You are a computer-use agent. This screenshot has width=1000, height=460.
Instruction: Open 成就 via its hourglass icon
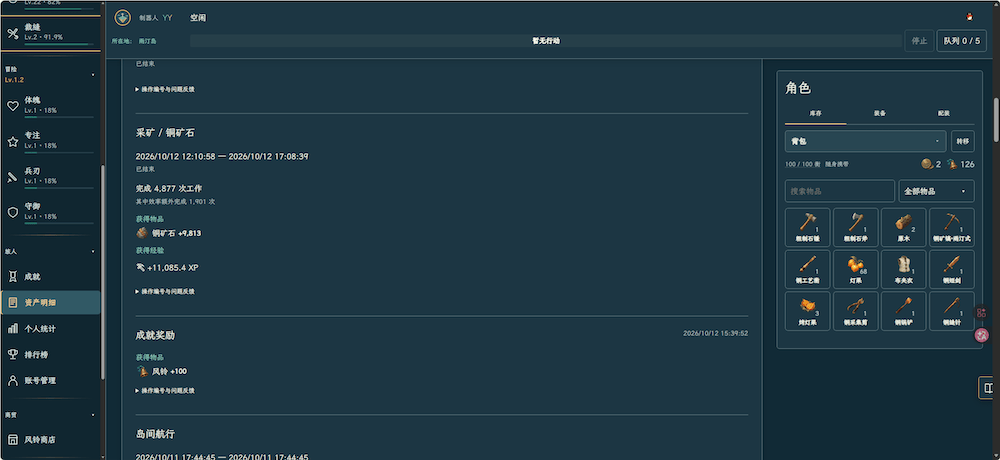click(x=12, y=277)
